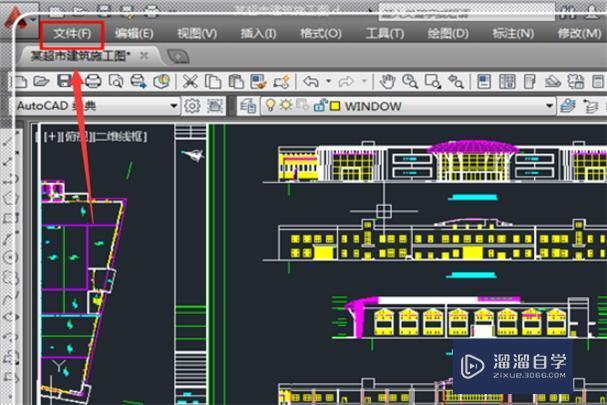This screenshot has height=405, width=607.
Task: Toggle WINDOW layer on/off lightbulb
Action: [x=270, y=105]
